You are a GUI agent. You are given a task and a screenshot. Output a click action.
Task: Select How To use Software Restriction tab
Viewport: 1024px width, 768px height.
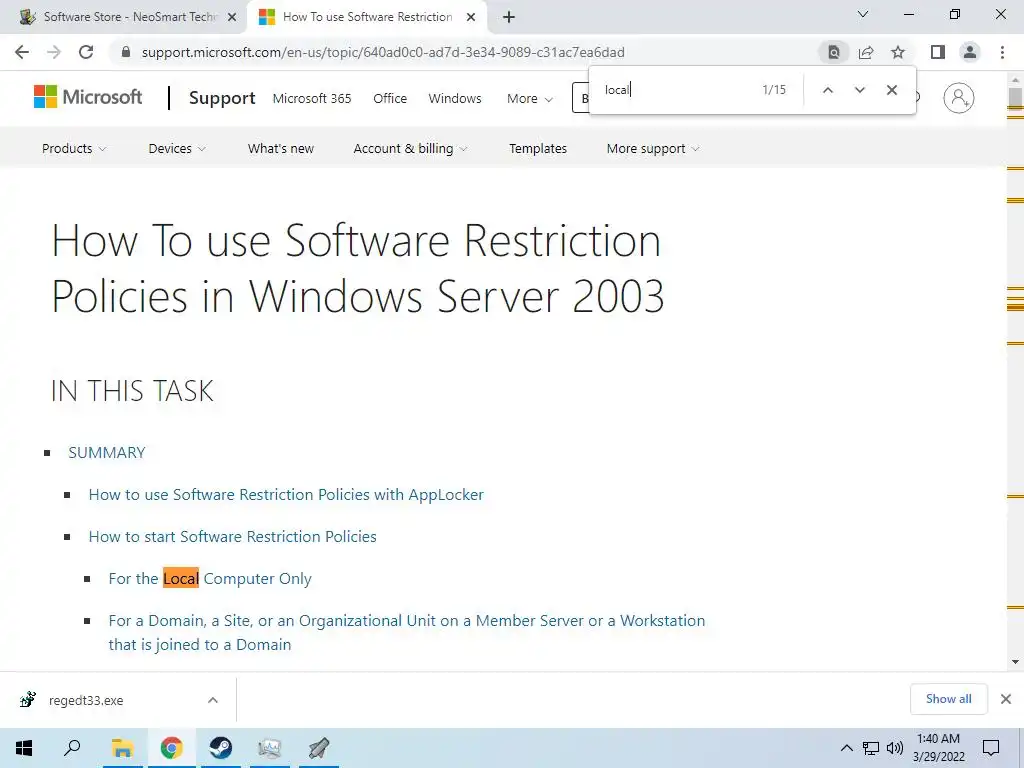[x=367, y=17]
